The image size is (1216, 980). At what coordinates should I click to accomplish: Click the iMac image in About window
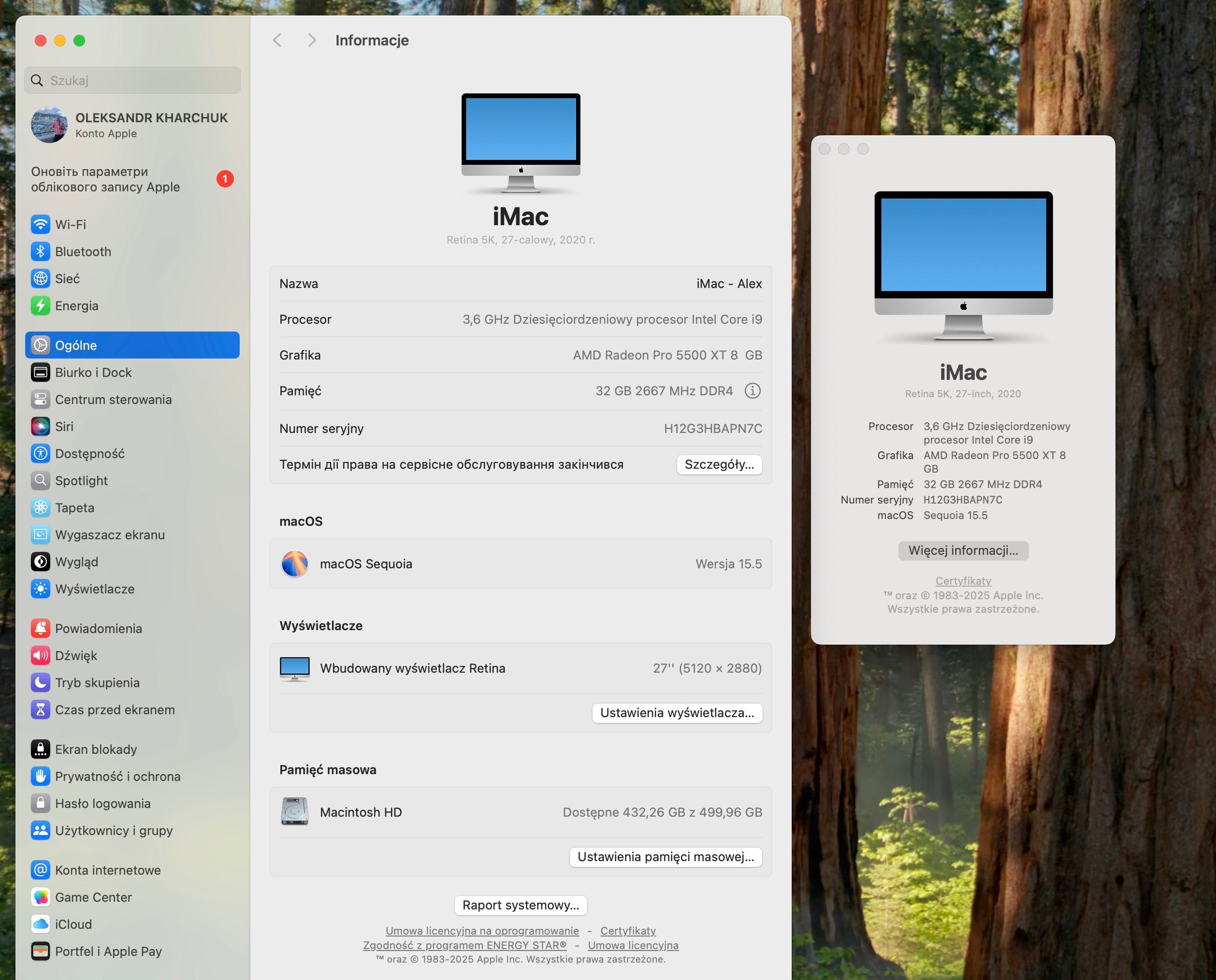[963, 266]
